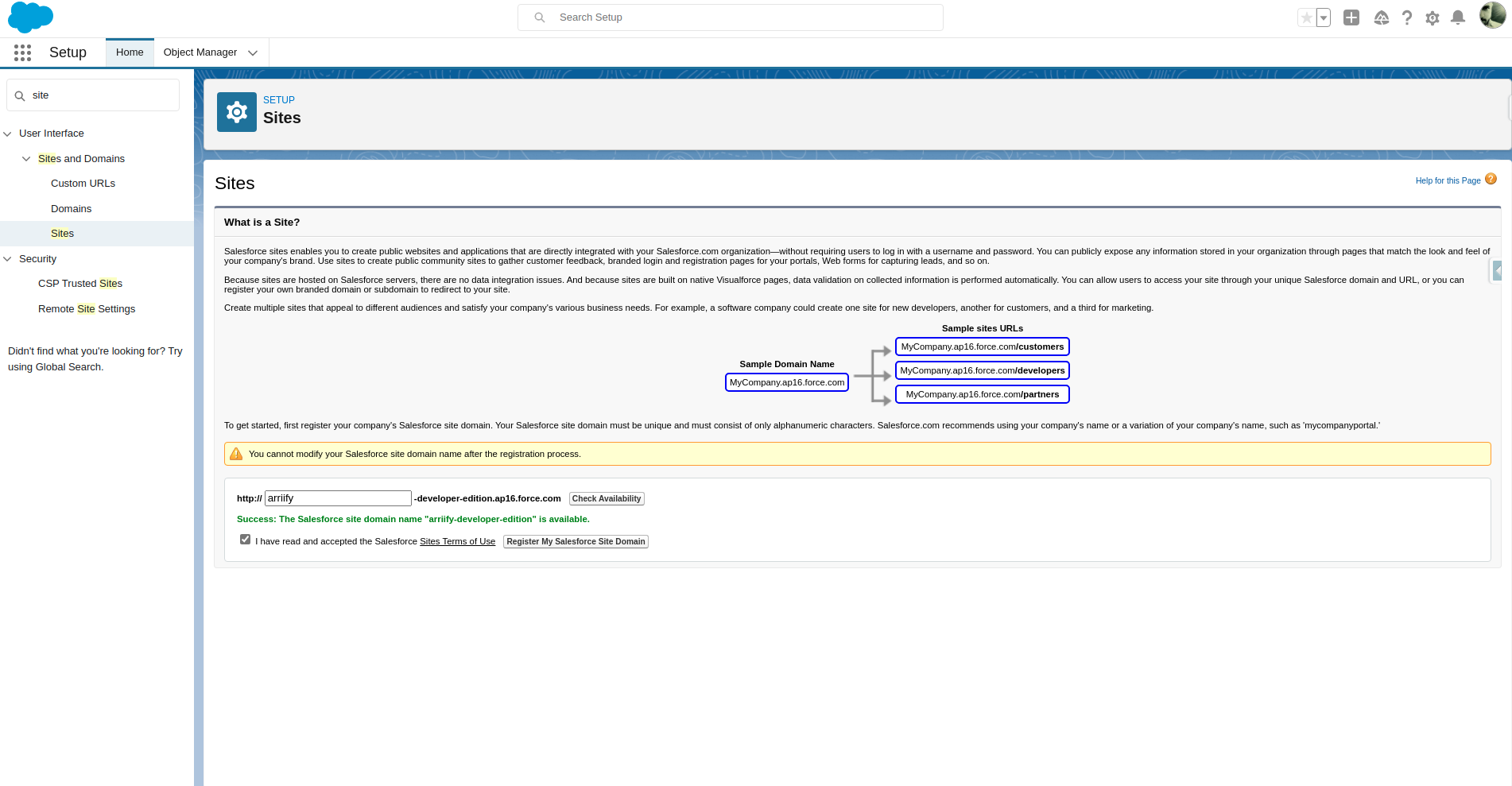This screenshot has width=1512, height=786.
Task: Click the Salesforce cloud logo
Action: [30, 17]
